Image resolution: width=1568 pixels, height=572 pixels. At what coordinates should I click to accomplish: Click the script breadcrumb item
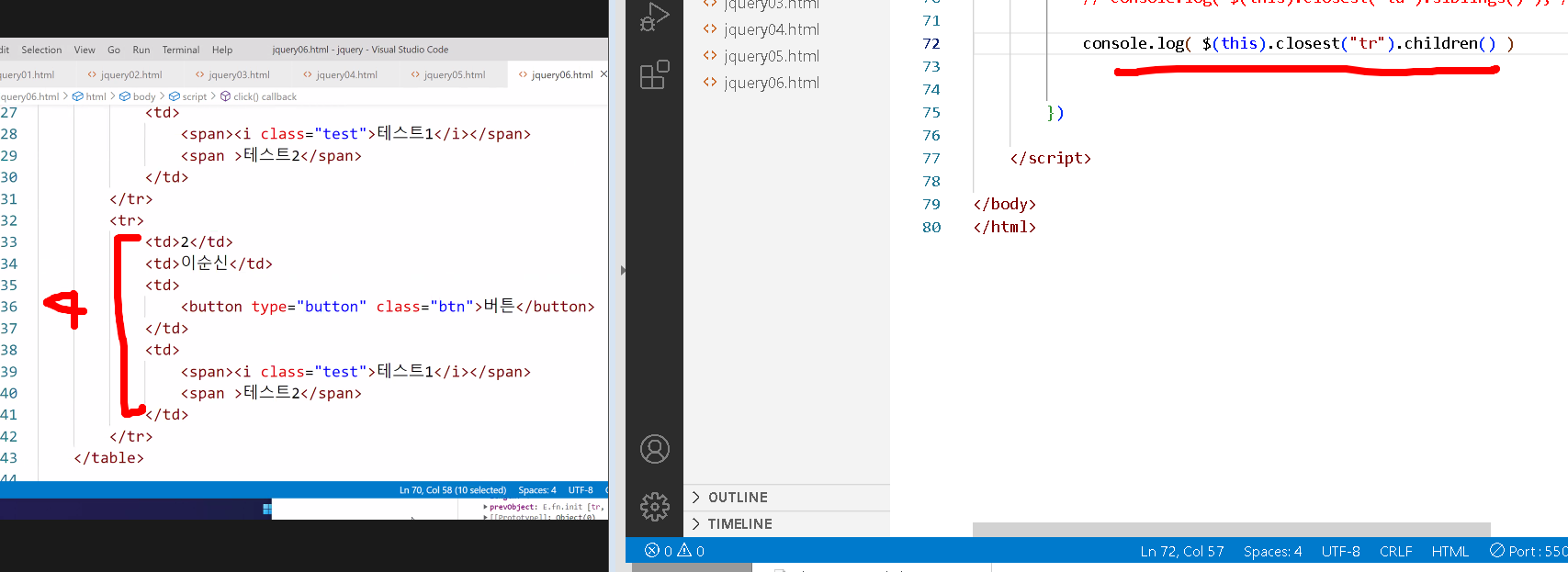(187, 96)
